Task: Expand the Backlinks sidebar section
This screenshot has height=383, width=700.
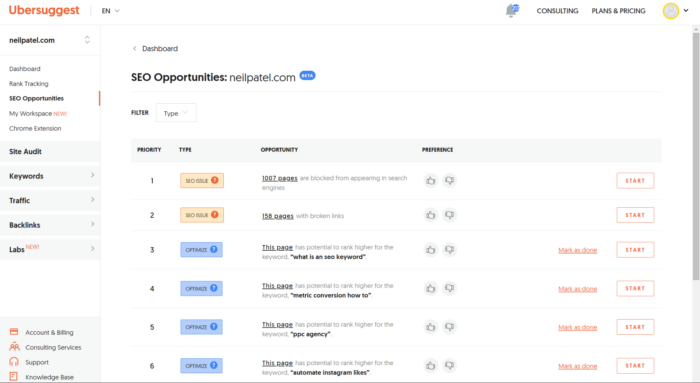Action: (50, 225)
